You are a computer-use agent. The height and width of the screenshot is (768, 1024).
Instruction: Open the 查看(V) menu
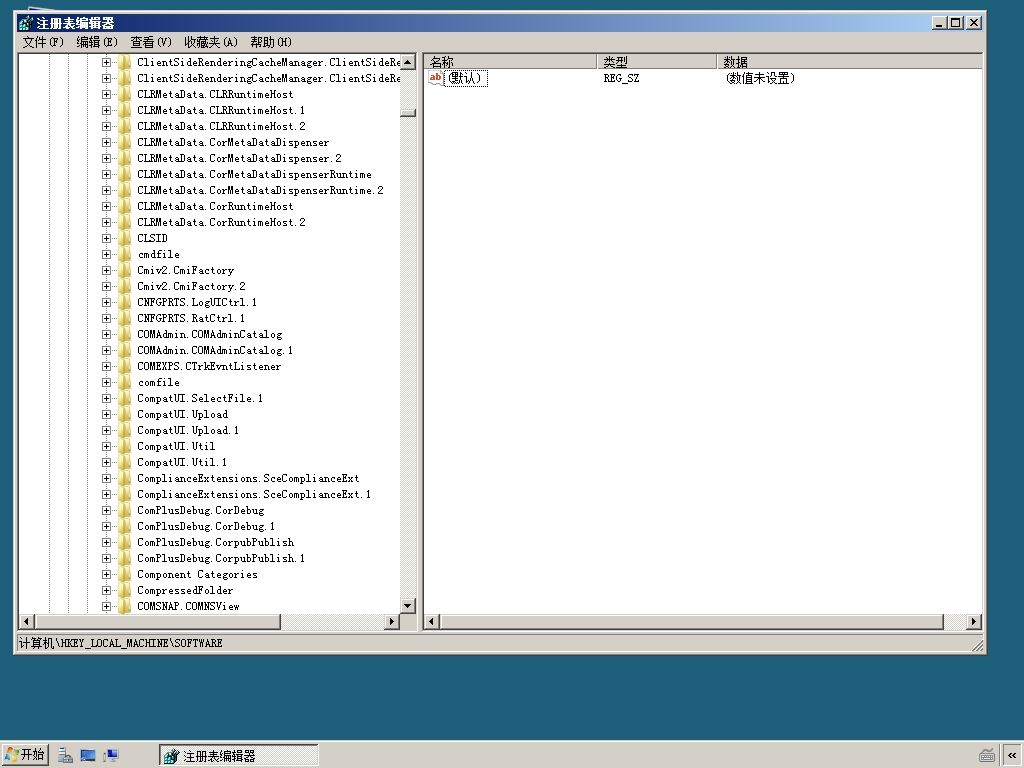(x=151, y=42)
